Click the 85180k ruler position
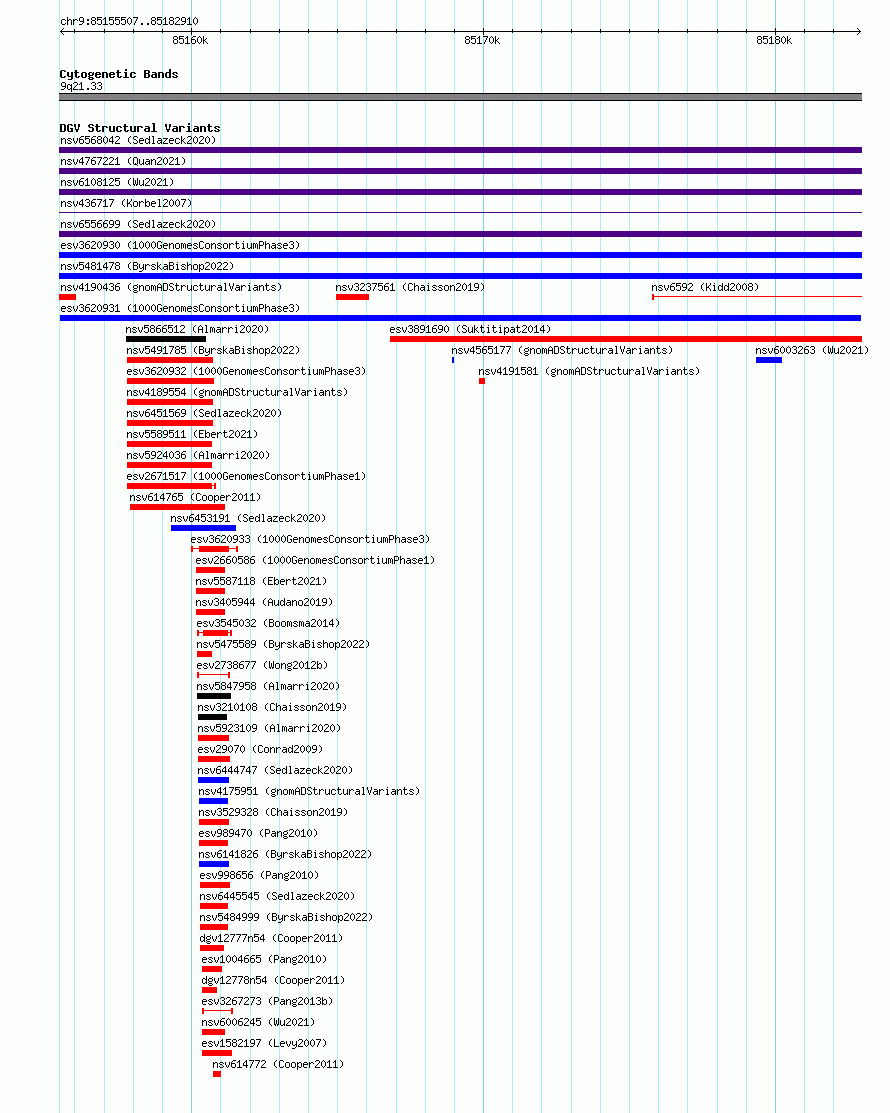The image size is (890, 1113). point(774,40)
